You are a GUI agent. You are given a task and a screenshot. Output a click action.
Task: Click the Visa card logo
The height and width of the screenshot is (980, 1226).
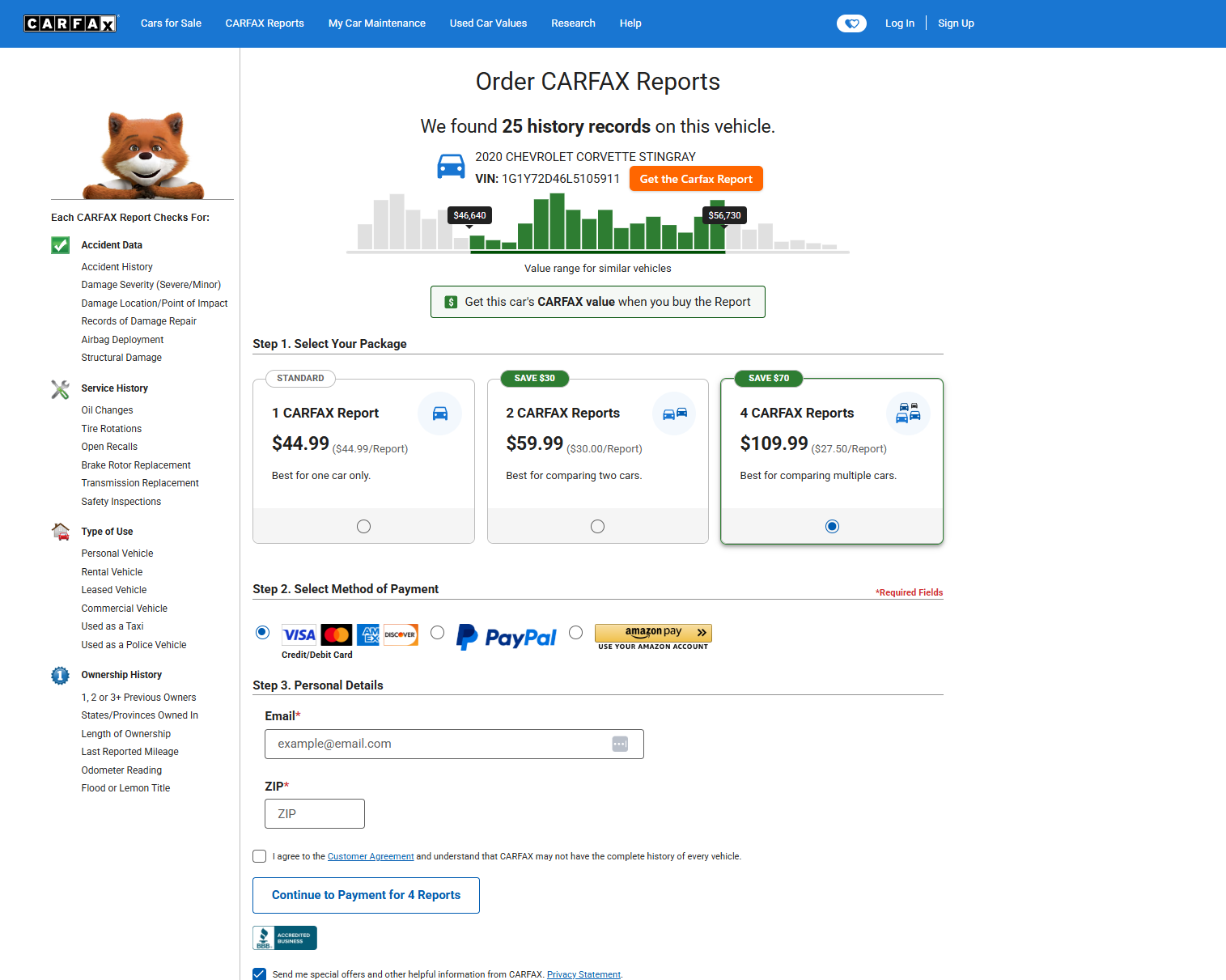coord(299,635)
